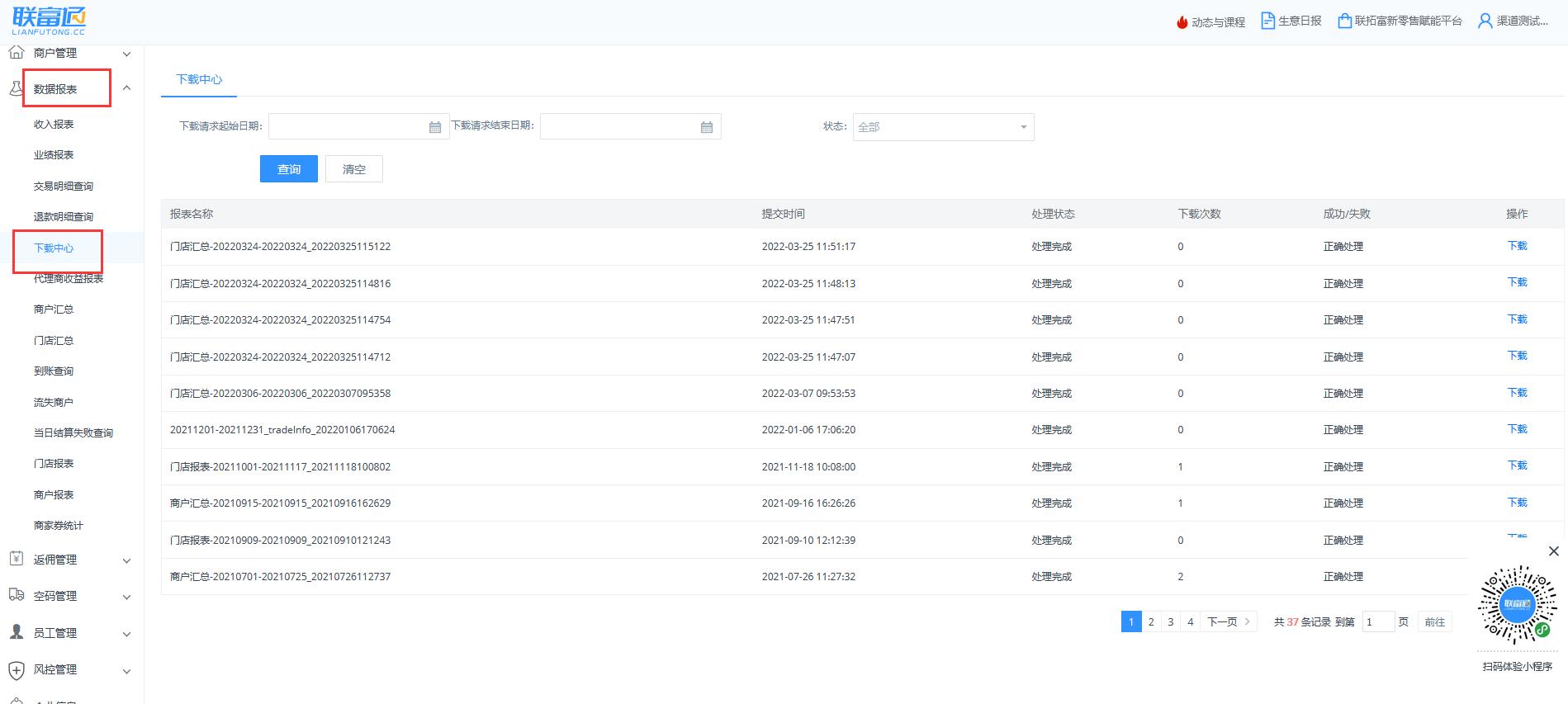Open 到账查询 in the sidebar

[54, 371]
